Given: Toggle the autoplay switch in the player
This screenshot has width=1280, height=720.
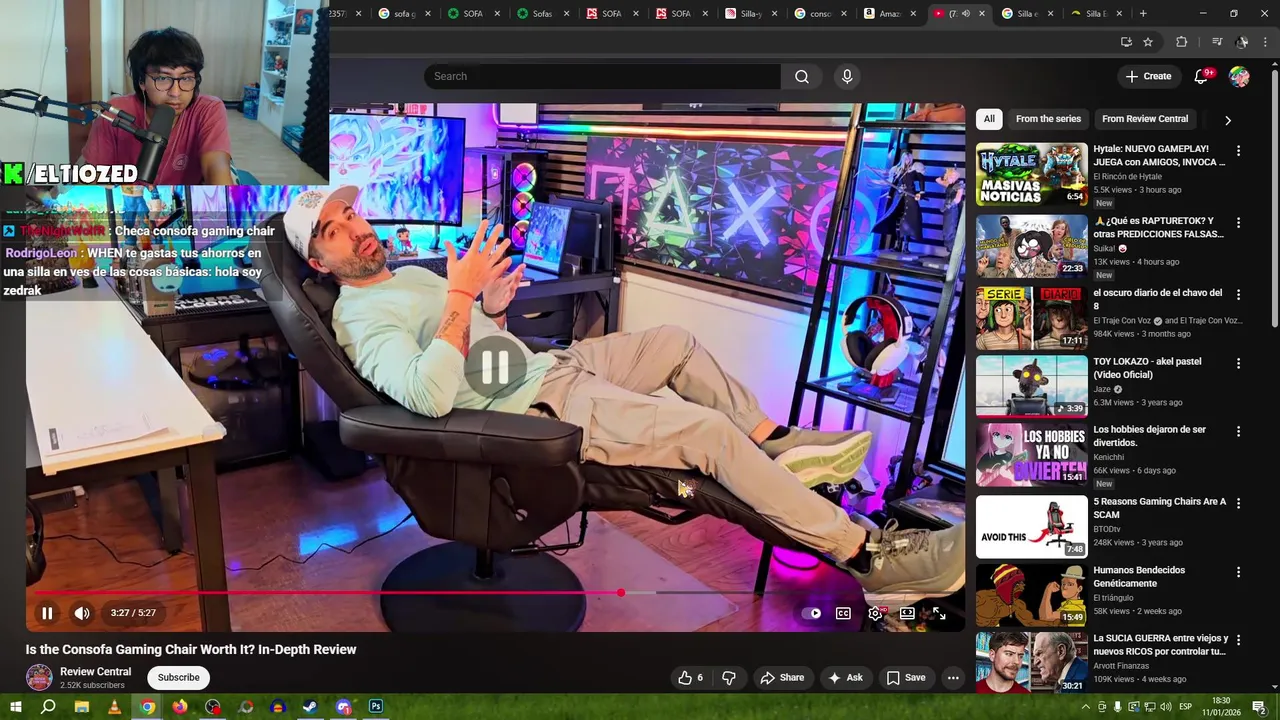Looking at the screenshot, I should coord(811,613).
